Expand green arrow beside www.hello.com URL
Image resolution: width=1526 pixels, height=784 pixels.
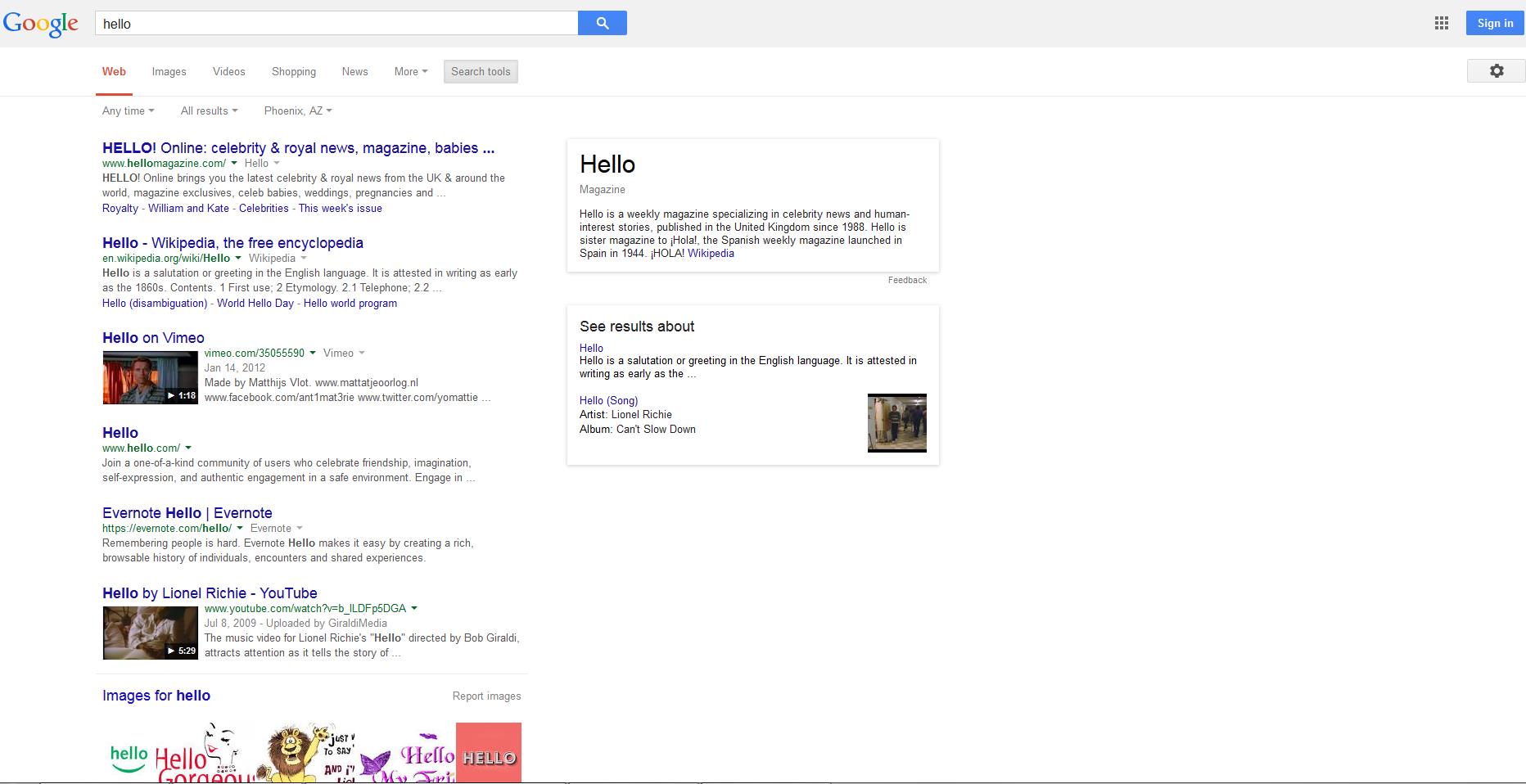(188, 448)
